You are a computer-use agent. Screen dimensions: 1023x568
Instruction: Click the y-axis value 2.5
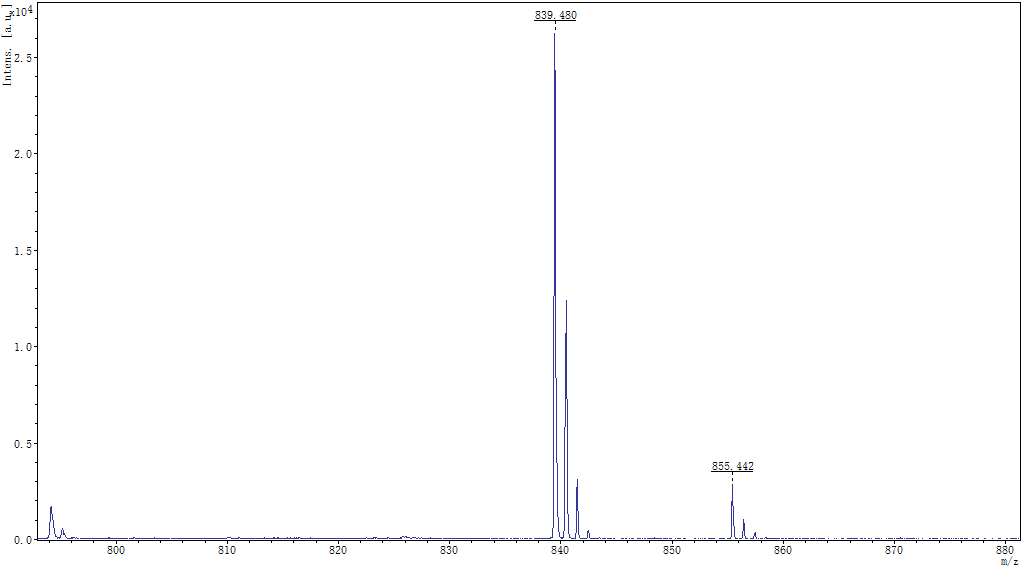22,58
